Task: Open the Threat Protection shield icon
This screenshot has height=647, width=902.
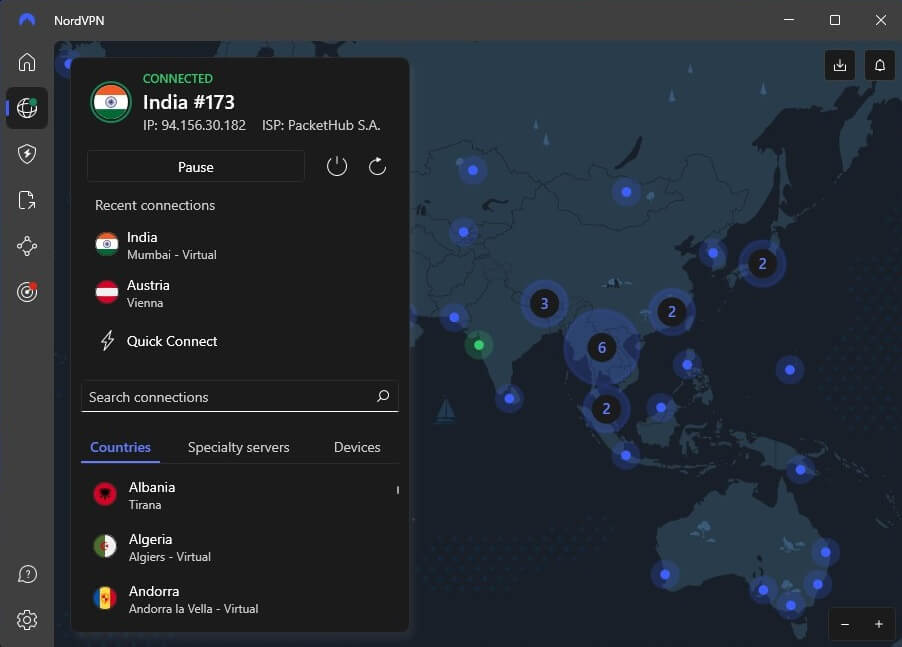Action: (27, 154)
